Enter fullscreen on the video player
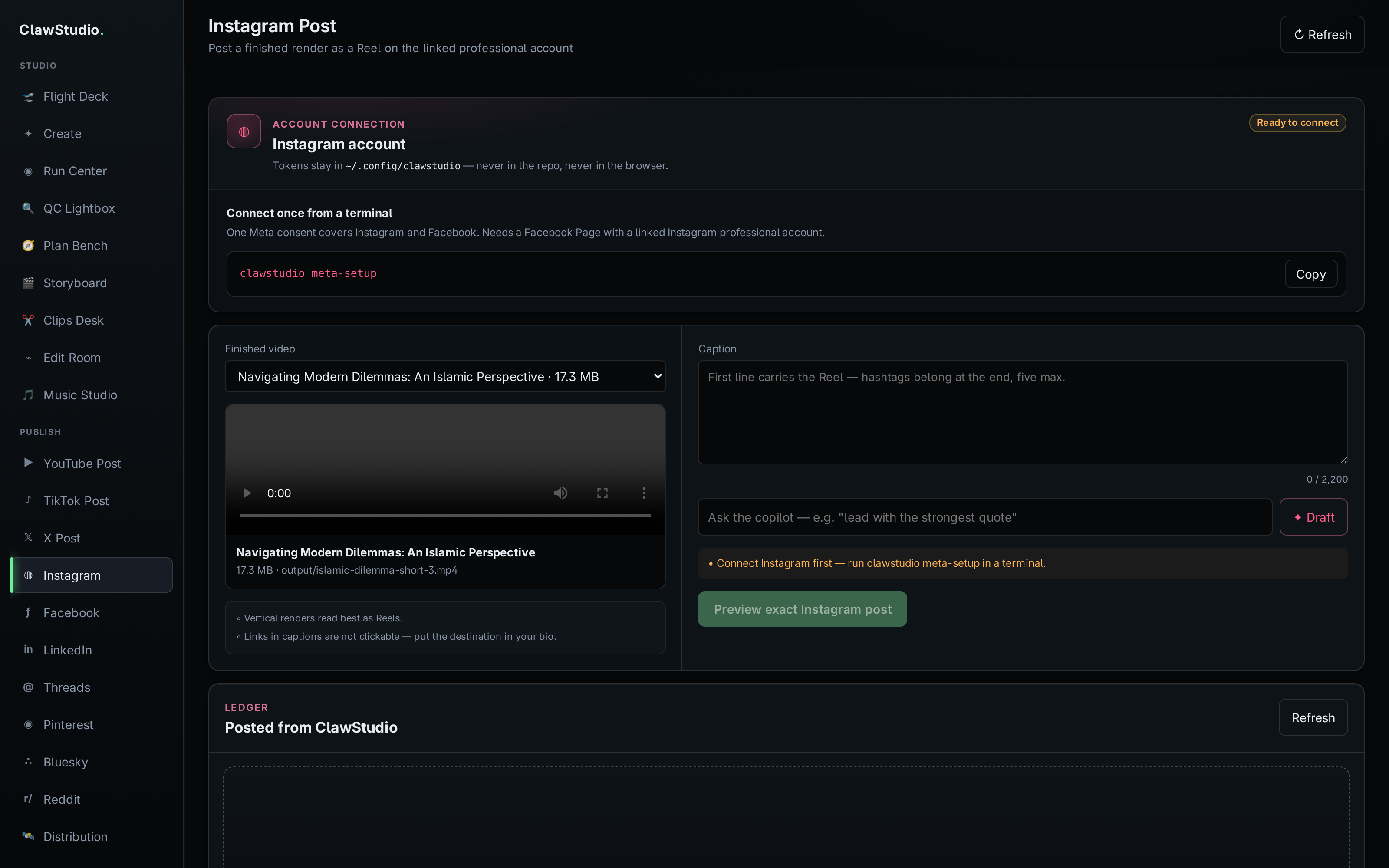The height and width of the screenshot is (868, 1389). click(x=602, y=493)
